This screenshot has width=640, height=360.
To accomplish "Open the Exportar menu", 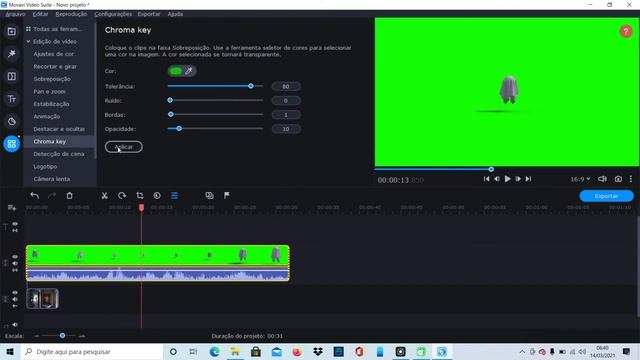I will pos(149,14).
